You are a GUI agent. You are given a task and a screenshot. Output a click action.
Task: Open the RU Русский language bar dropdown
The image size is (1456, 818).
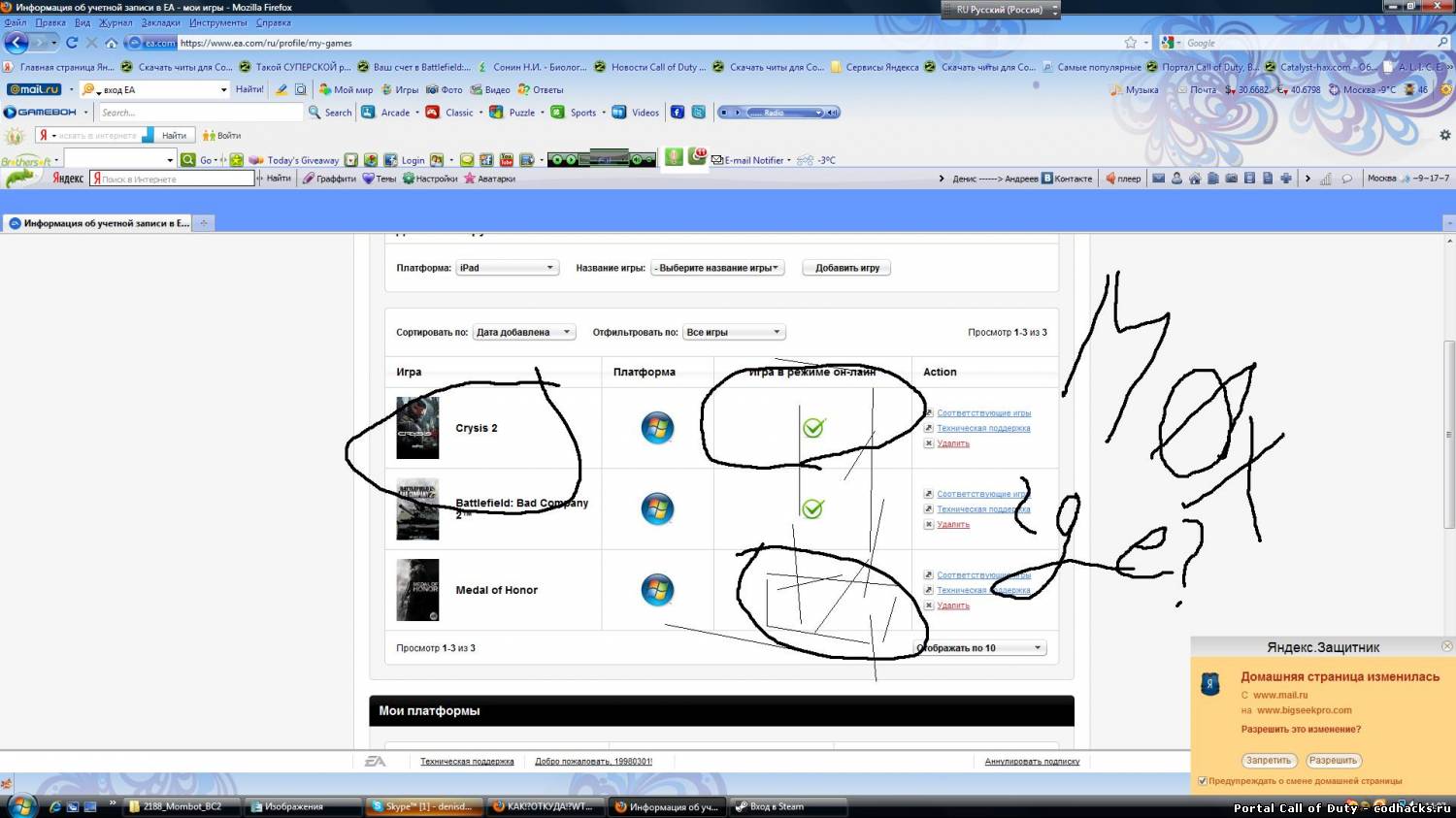click(x=1055, y=10)
